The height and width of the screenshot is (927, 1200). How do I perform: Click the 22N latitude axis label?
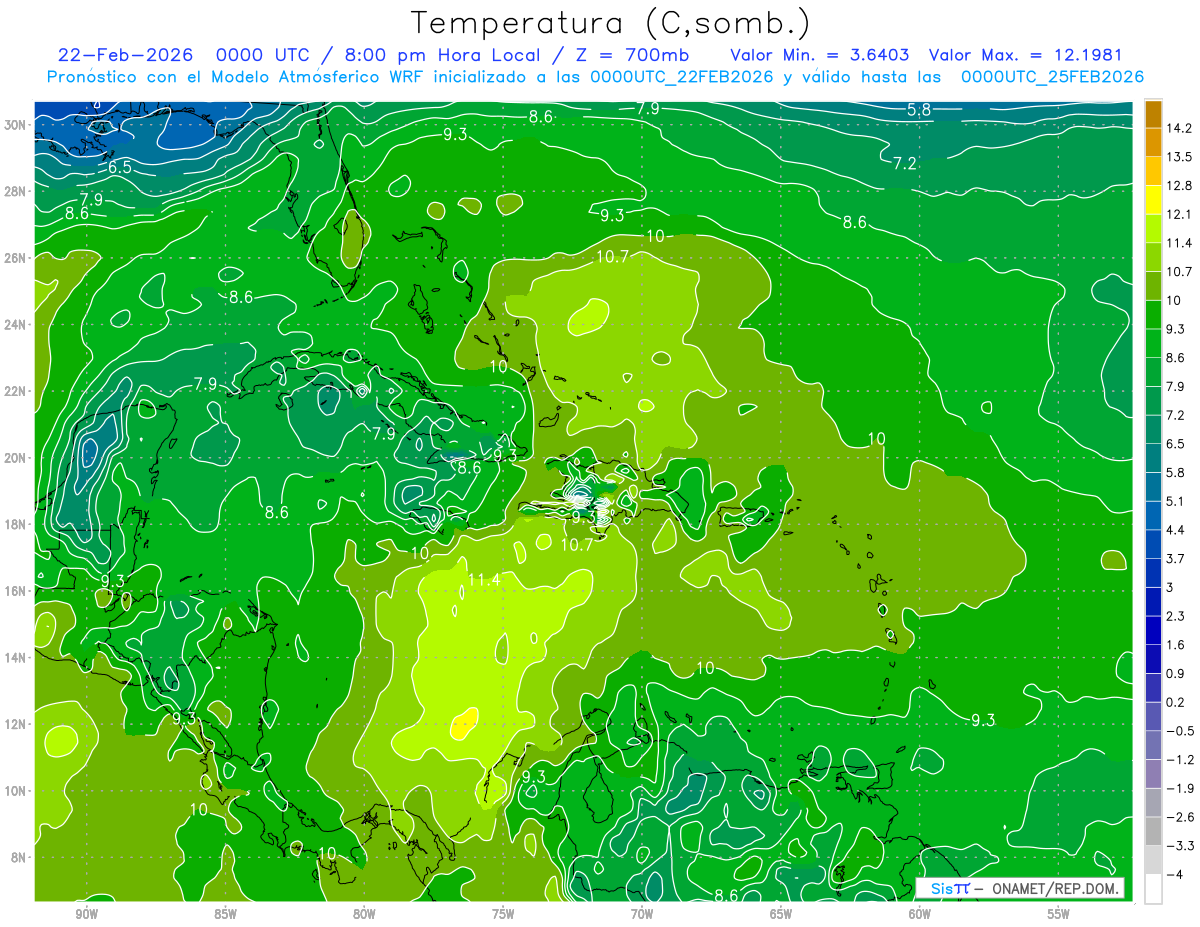[x=17, y=391]
